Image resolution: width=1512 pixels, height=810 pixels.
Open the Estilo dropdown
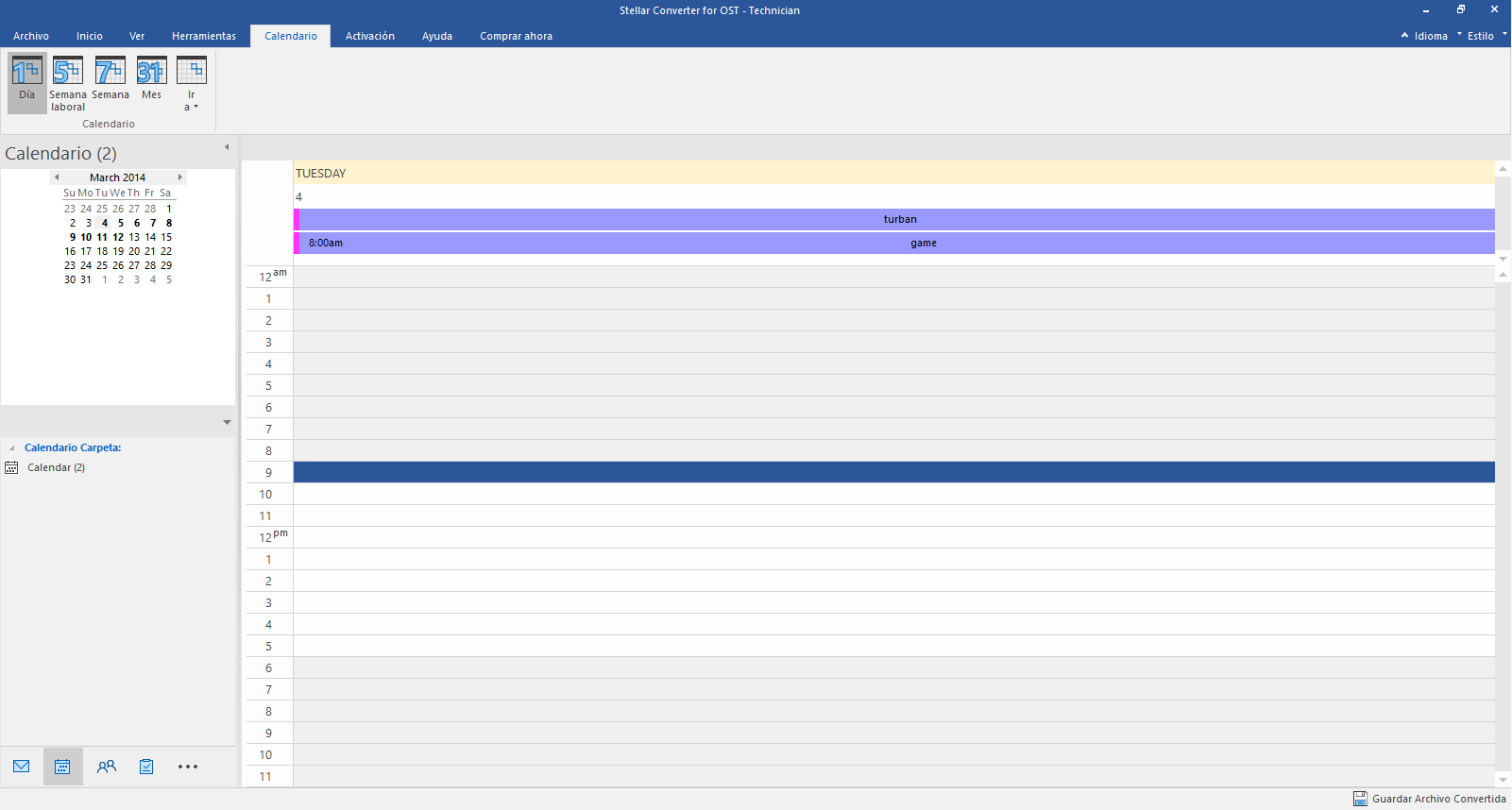1486,36
